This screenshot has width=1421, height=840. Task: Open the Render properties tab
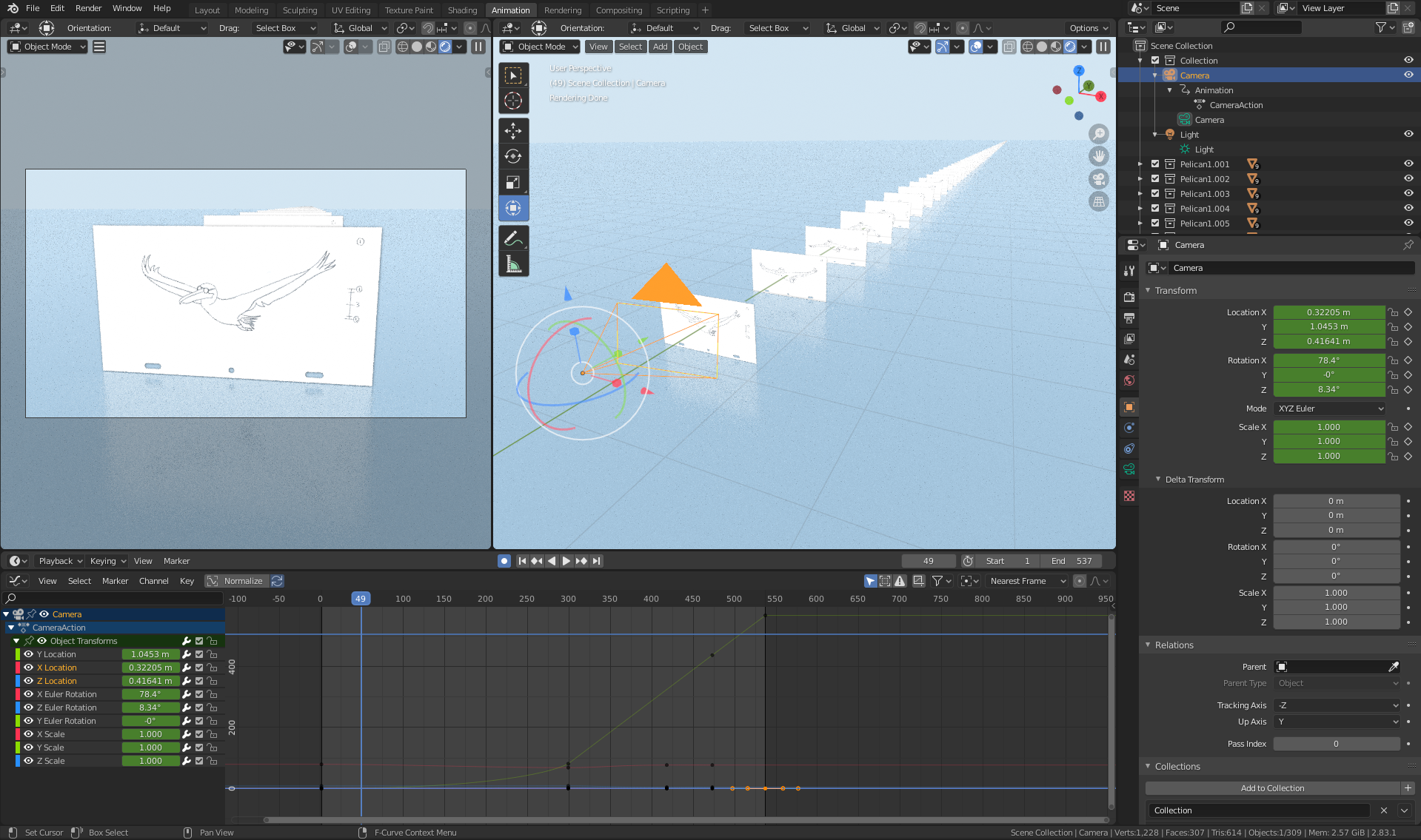point(1129,297)
